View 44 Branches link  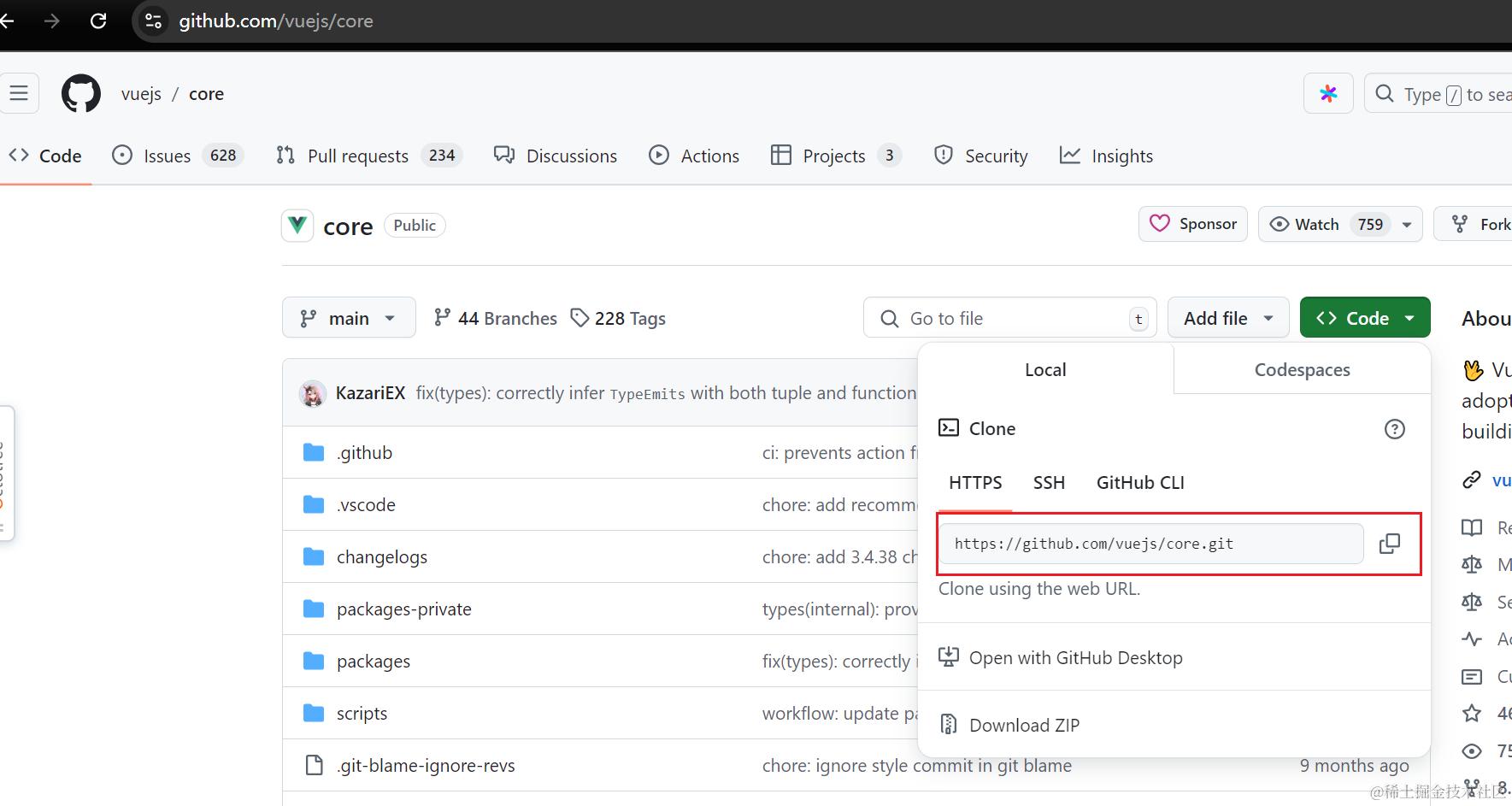tap(495, 318)
